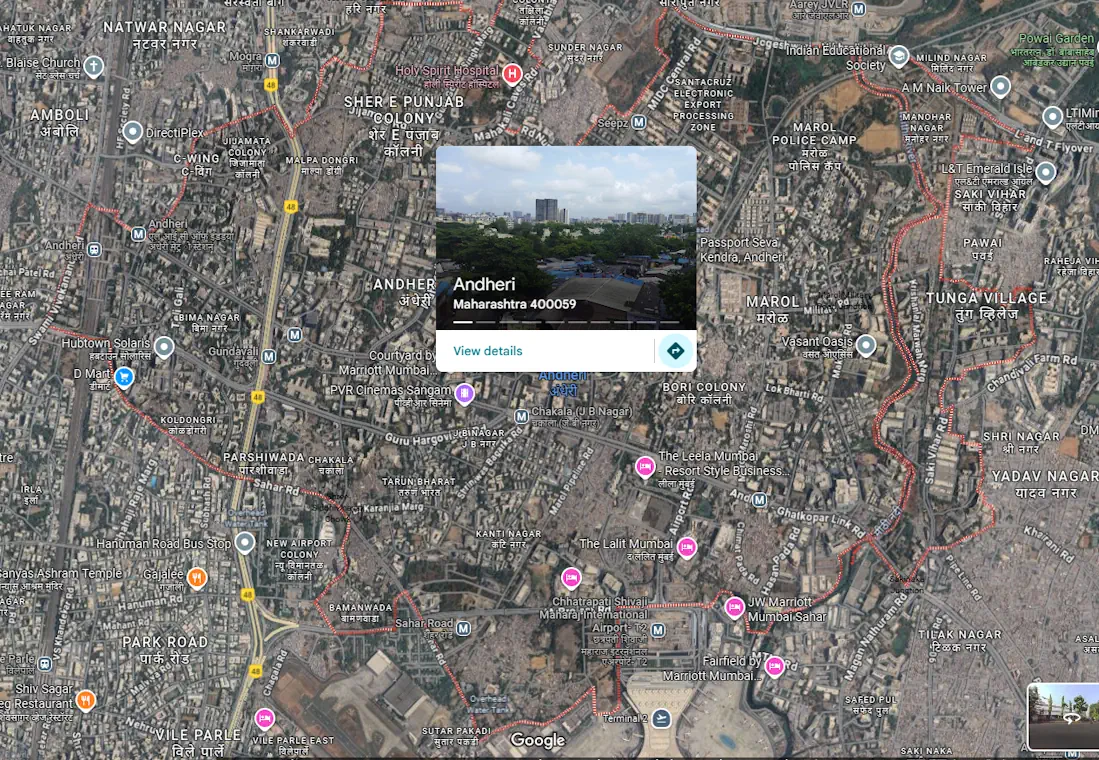Open The Leela Mumbai hotel pin
This screenshot has width=1099, height=760.
(645, 466)
